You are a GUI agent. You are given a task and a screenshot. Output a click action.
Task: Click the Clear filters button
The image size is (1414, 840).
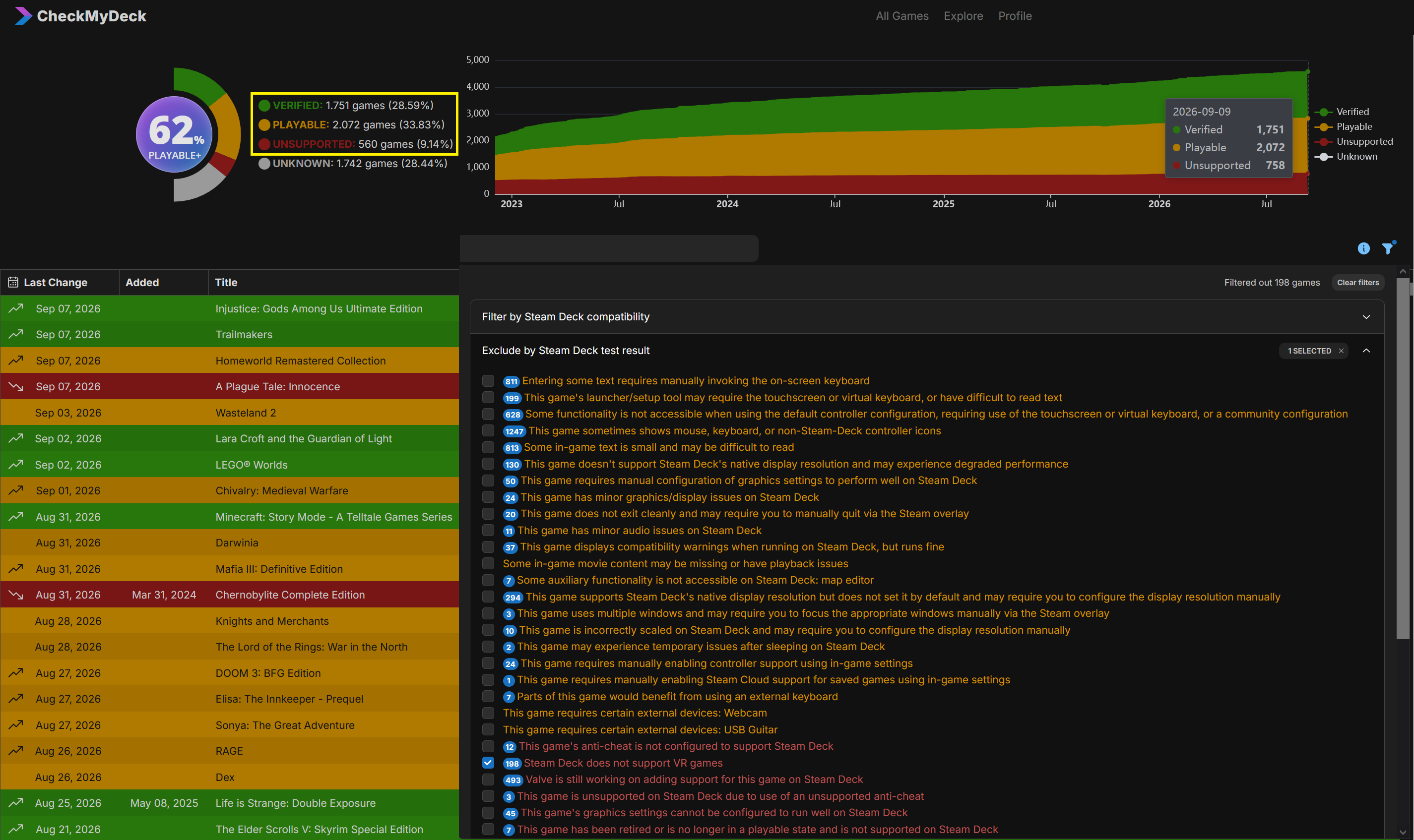pyautogui.click(x=1357, y=283)
